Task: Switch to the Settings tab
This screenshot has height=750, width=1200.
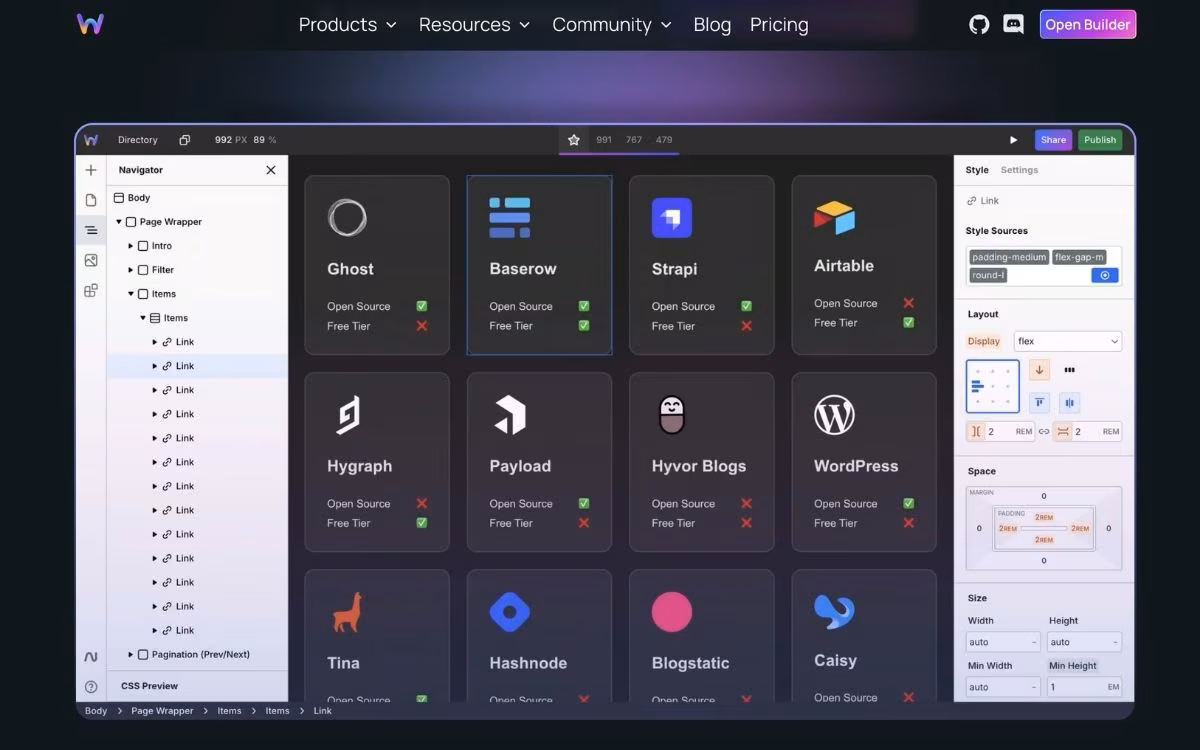Action: point(1019,170)
